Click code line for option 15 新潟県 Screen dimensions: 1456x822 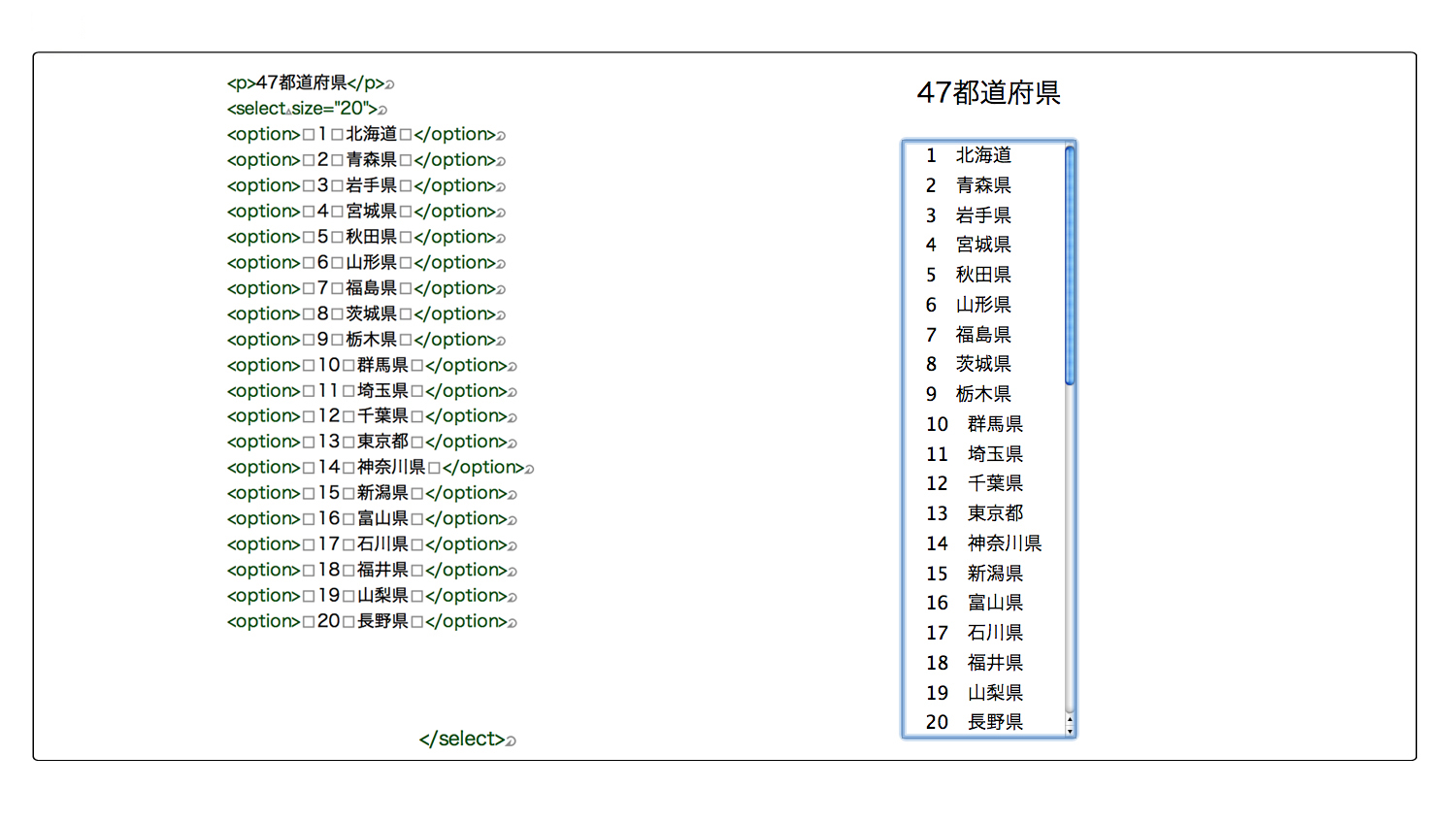372,493
